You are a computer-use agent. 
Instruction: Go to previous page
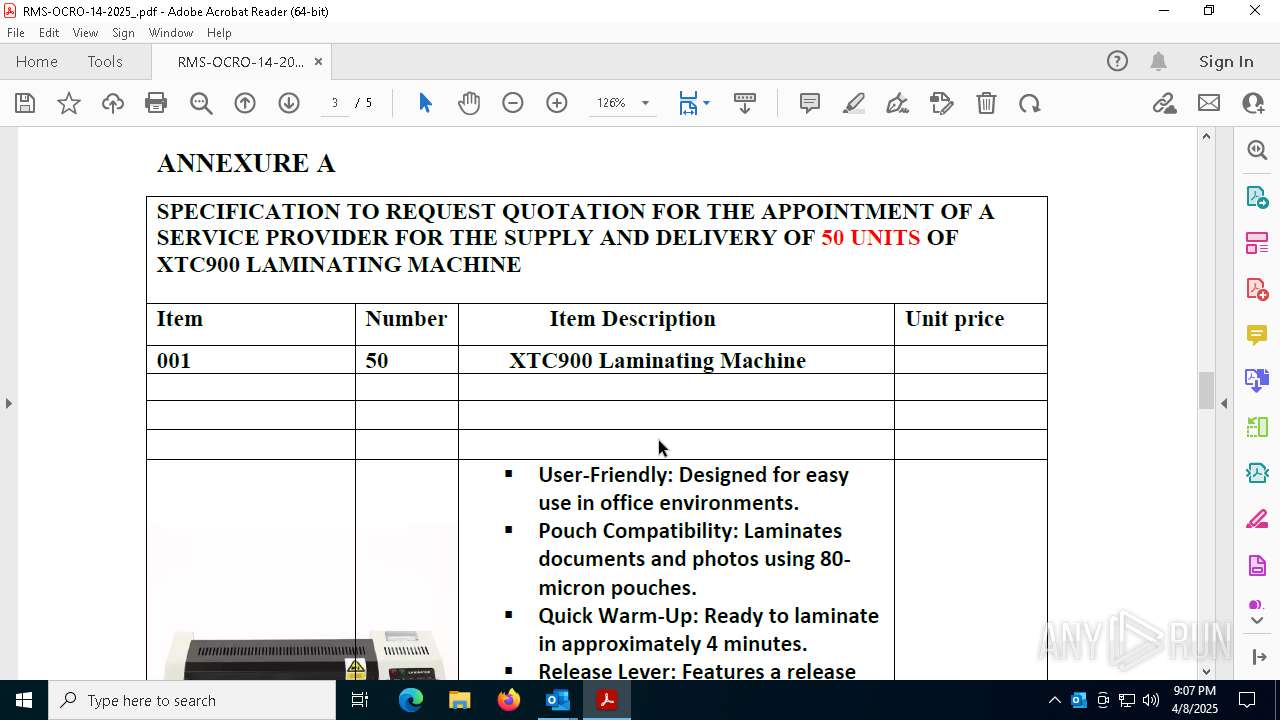(245, 103)
